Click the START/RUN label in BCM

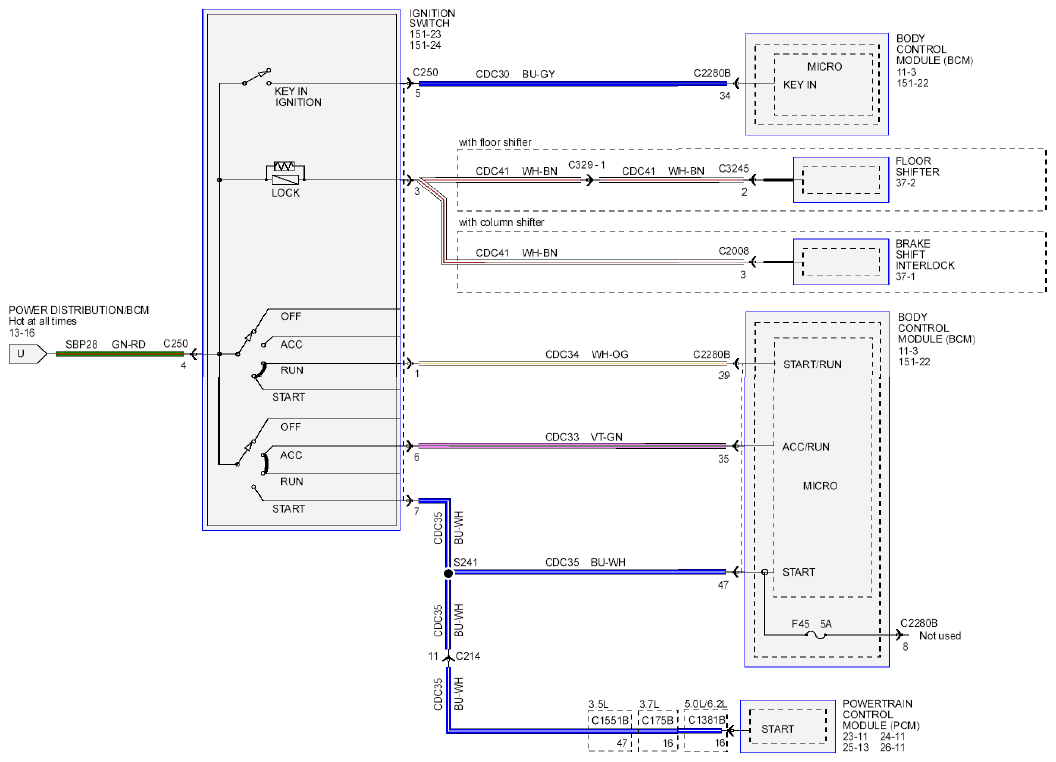click(812, 364)
